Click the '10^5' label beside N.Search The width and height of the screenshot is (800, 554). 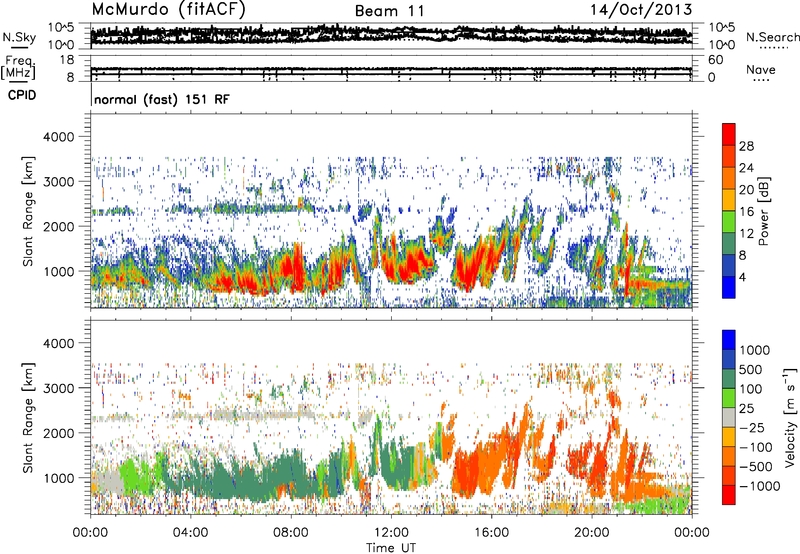pos(723,28)
